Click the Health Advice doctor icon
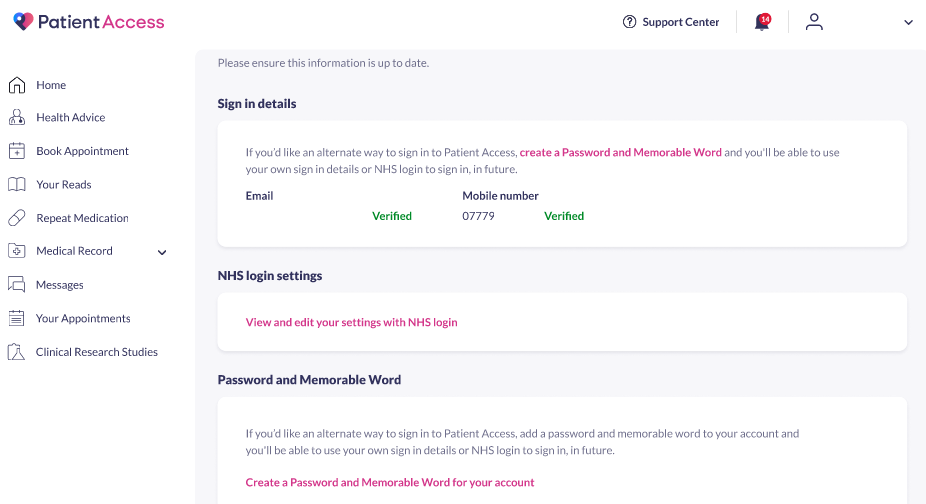 coord(16,118)
